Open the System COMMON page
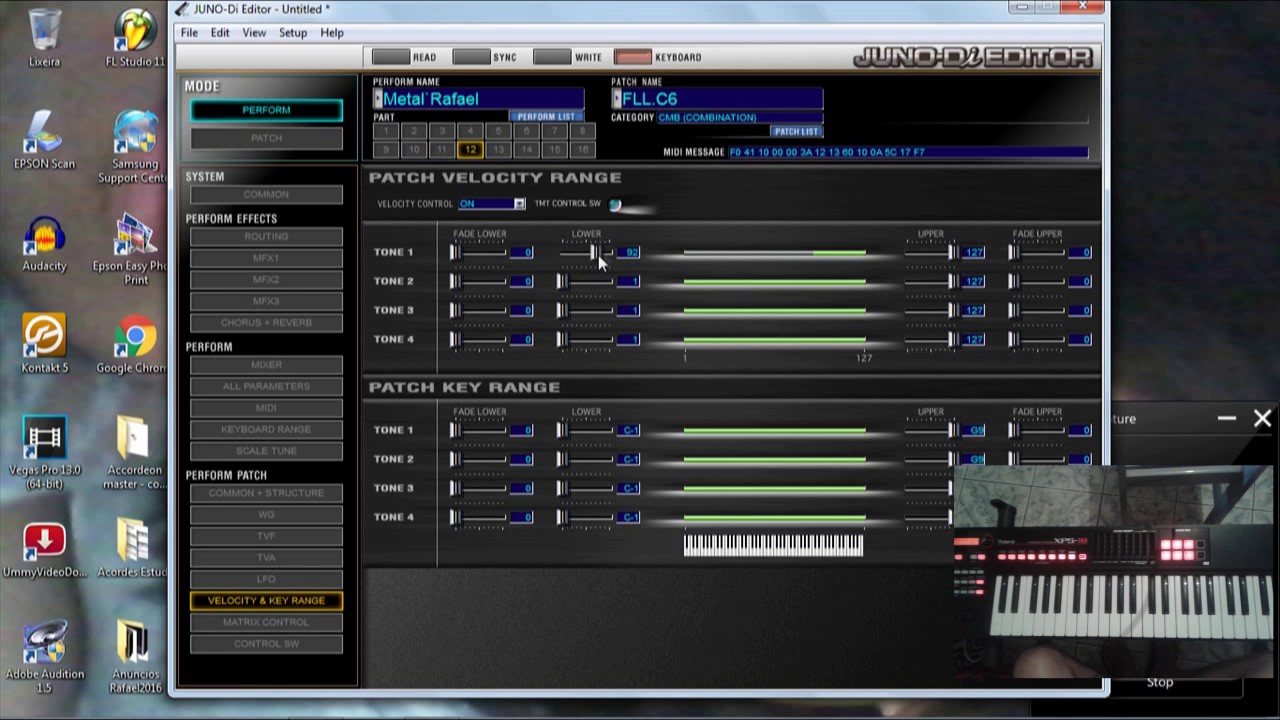1280x720 pixels. [266, 194]
